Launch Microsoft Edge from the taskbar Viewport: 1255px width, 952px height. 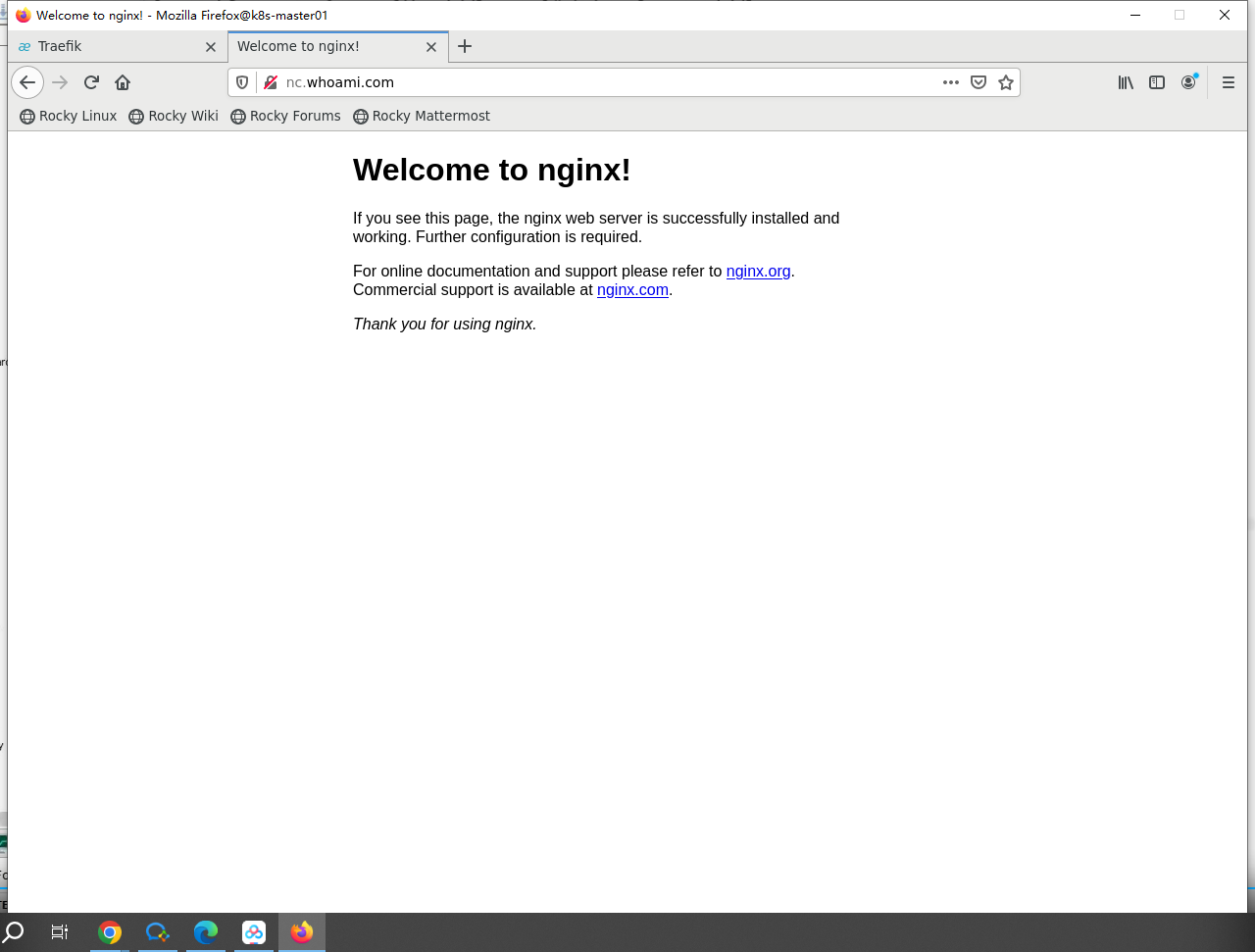206,932
